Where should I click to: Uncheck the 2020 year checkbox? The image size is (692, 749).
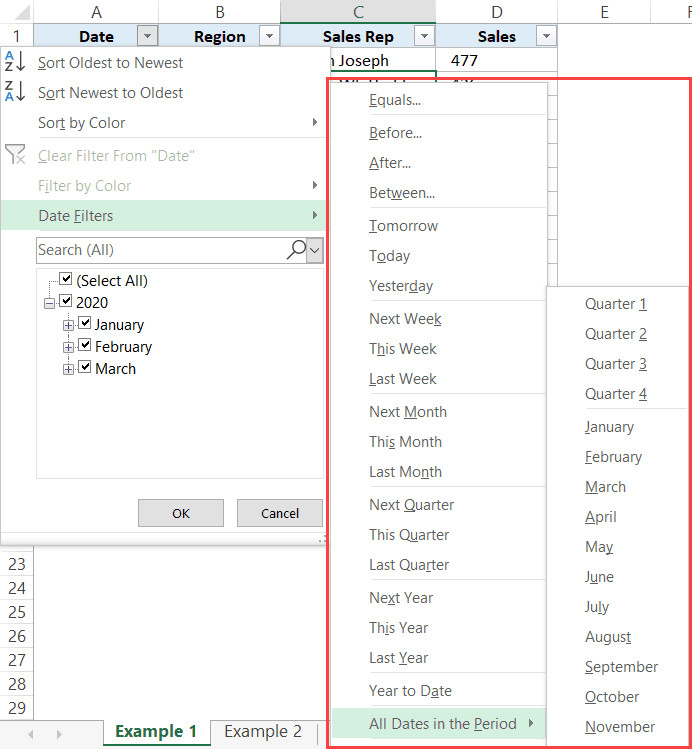[x=65, y=301]
